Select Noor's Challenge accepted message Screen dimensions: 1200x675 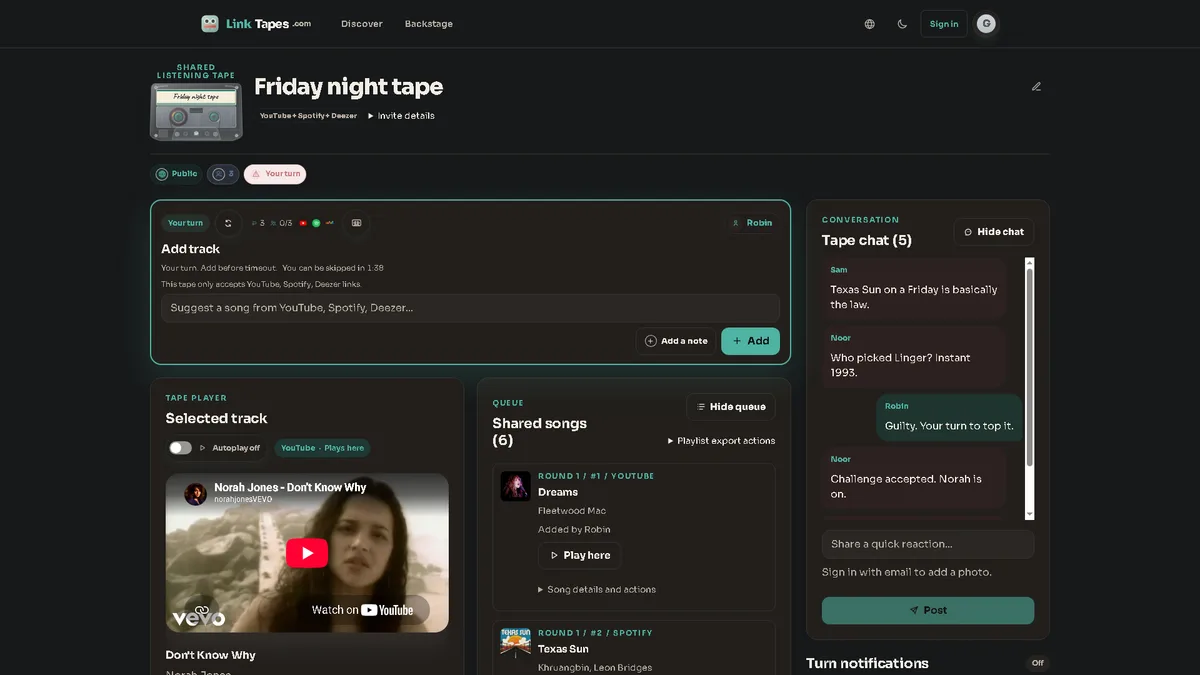914,479
